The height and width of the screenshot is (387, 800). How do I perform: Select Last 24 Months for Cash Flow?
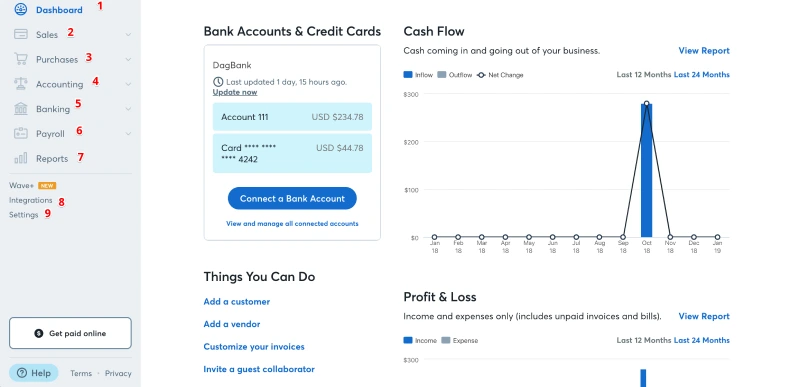[702, 74]
